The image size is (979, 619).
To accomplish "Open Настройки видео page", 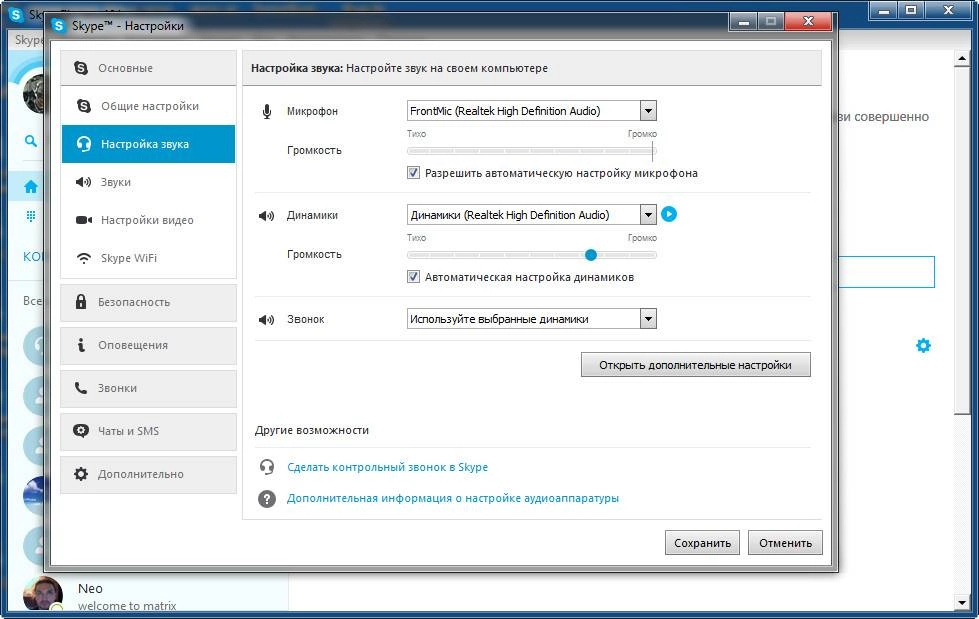I will coord(148,220).
